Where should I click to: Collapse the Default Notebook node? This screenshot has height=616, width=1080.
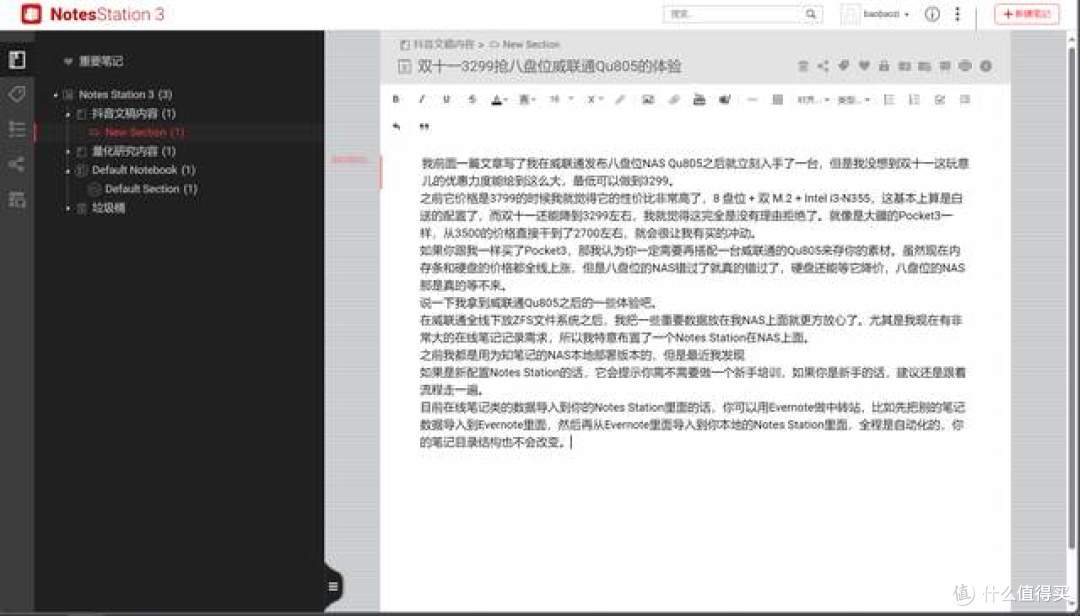coord(68,170)
